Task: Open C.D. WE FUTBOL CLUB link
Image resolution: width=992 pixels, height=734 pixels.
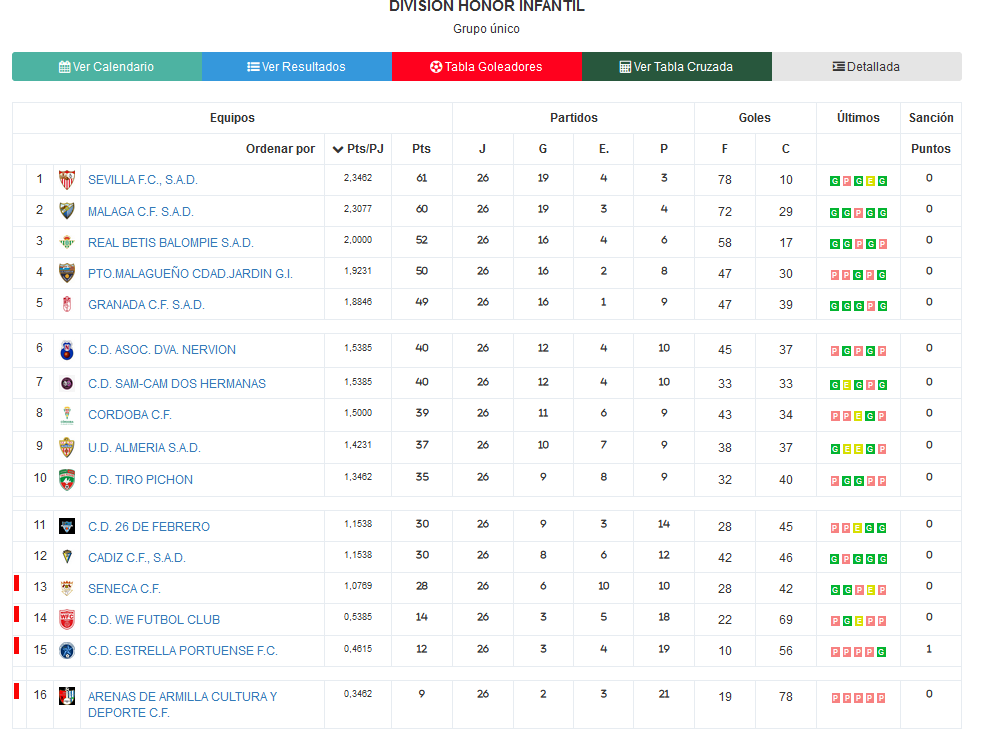Action: [x=154, y=619]
